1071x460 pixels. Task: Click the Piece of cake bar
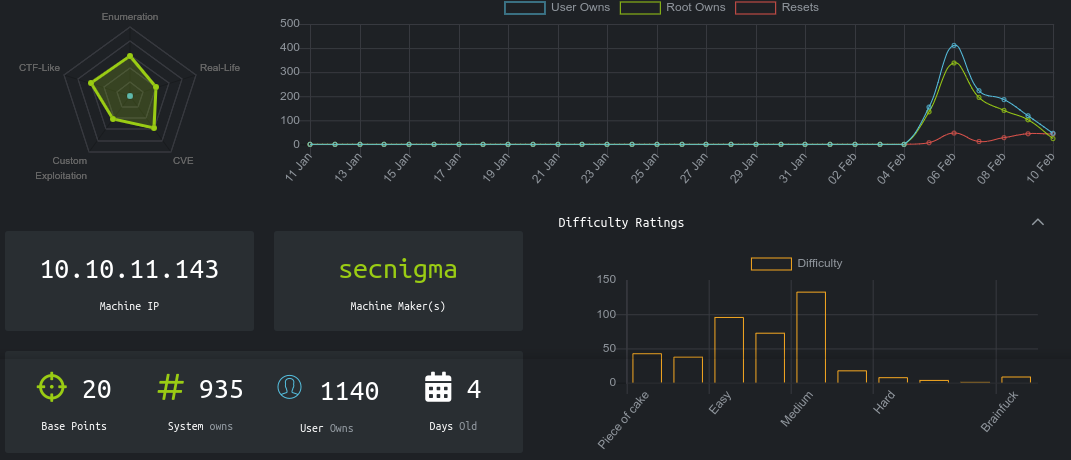click(x=647, y=368)
